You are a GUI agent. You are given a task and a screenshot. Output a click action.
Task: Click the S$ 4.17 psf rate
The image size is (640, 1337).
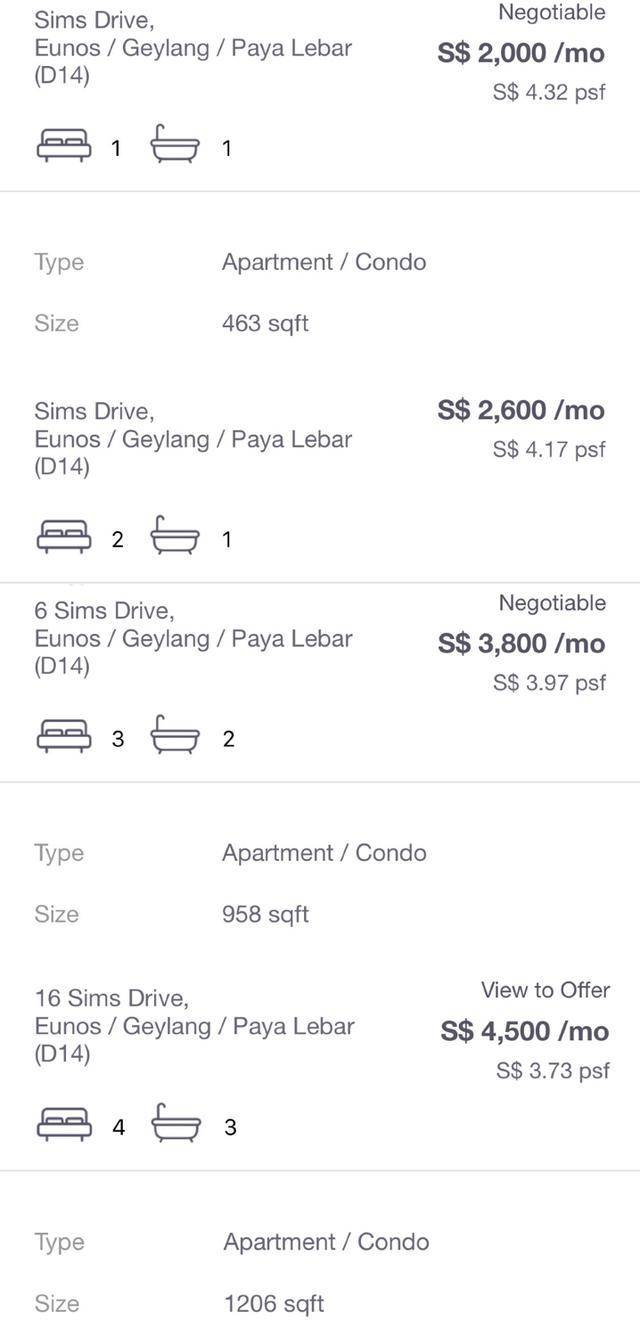[549, 449]
